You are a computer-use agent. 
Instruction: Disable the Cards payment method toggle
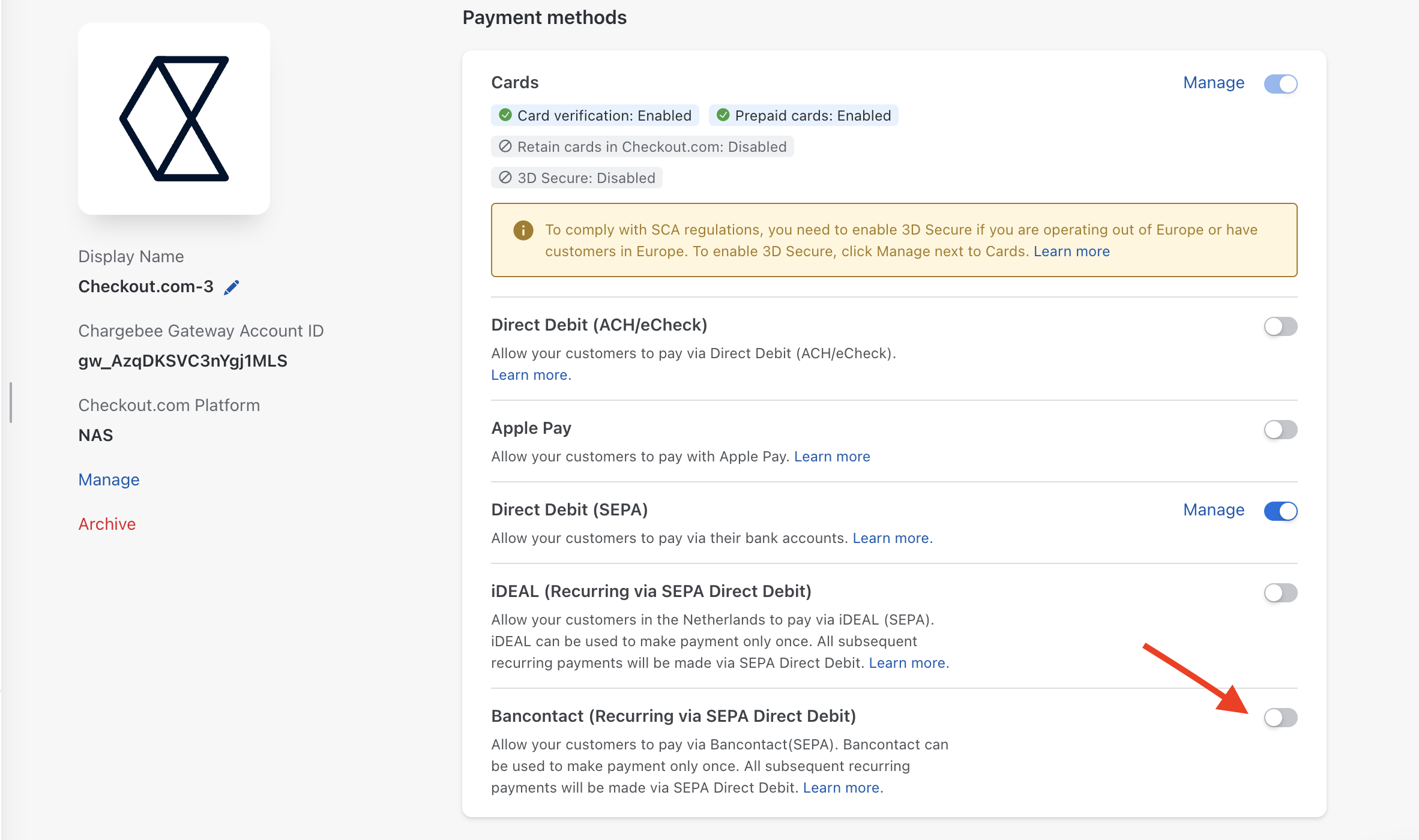1280,83
